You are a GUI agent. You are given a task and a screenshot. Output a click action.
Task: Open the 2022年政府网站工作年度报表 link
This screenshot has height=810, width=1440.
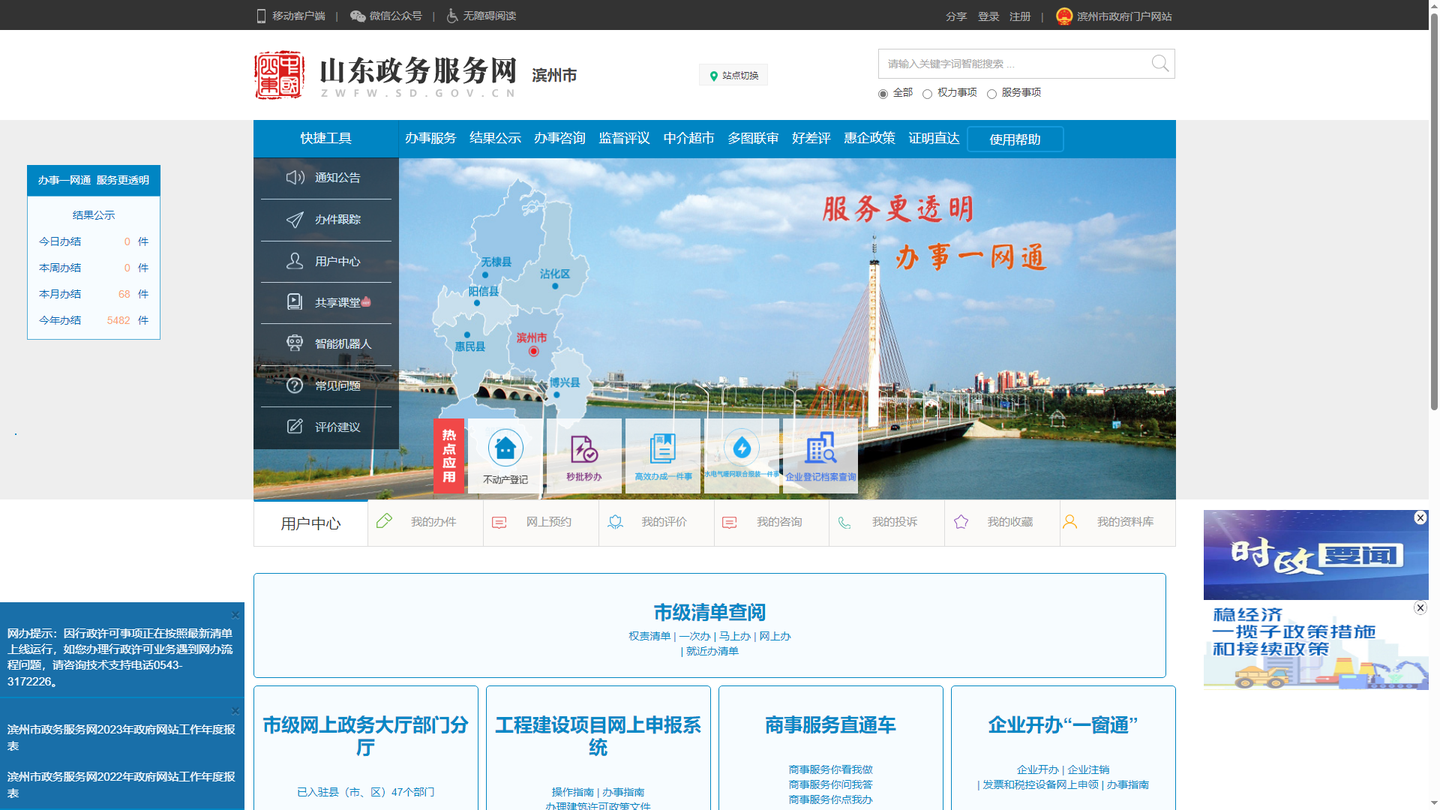[x=121, y=784]
